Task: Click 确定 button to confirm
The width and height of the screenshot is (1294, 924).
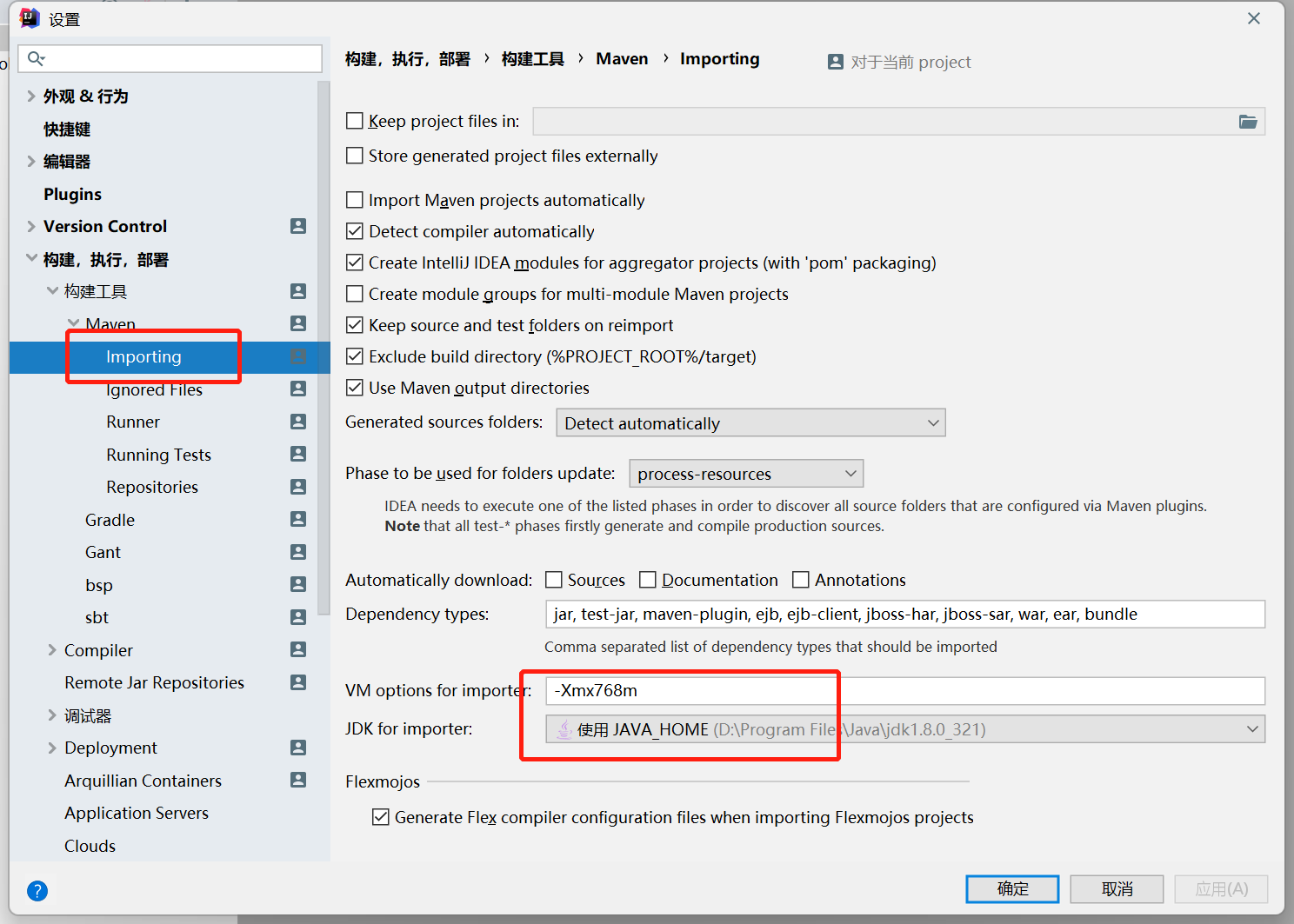Action: click(1012, 888)
